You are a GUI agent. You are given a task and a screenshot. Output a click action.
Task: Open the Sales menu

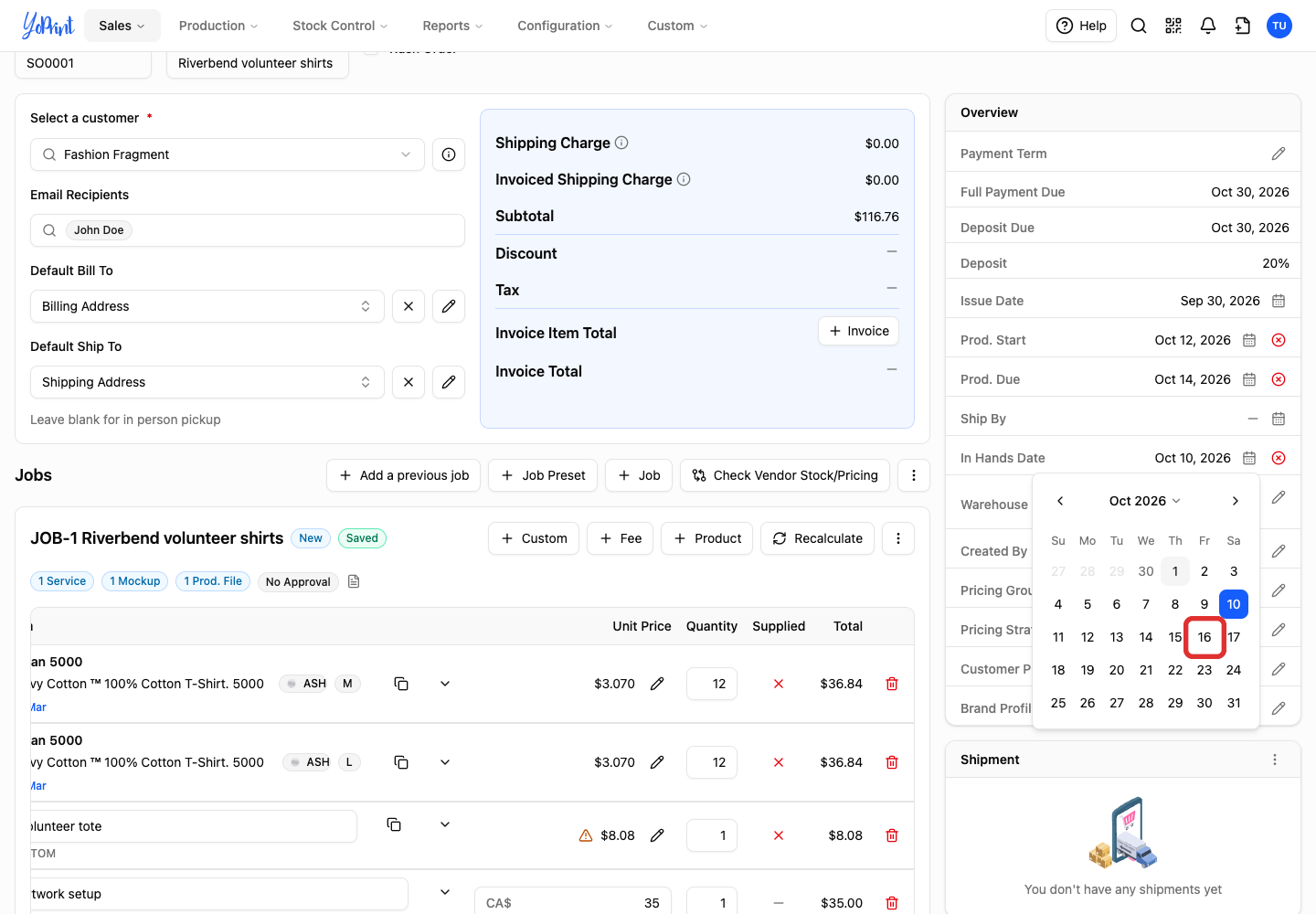coord(122,26)
